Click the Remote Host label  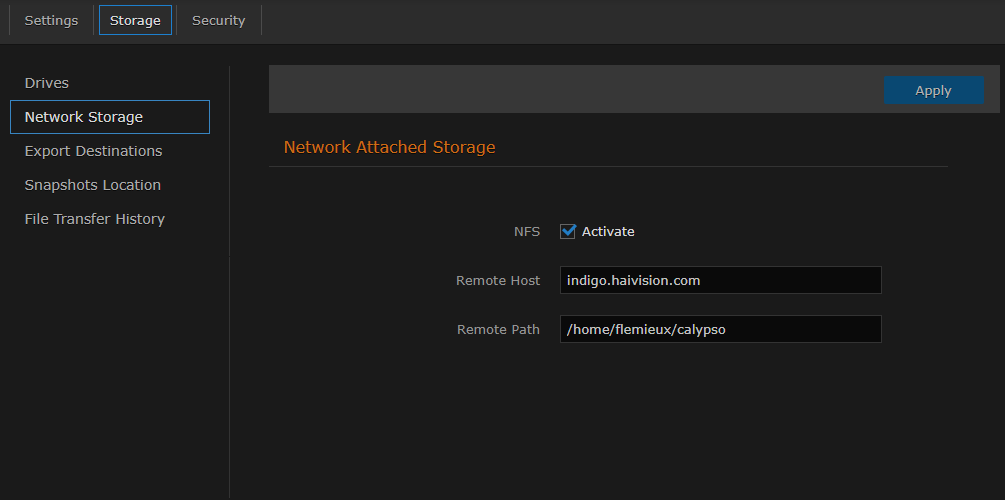497,281
